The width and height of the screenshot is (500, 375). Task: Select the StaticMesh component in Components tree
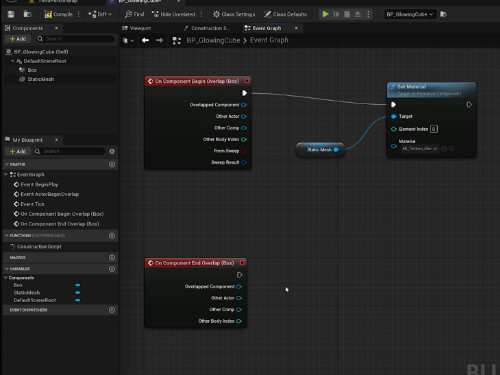(36, 79)
